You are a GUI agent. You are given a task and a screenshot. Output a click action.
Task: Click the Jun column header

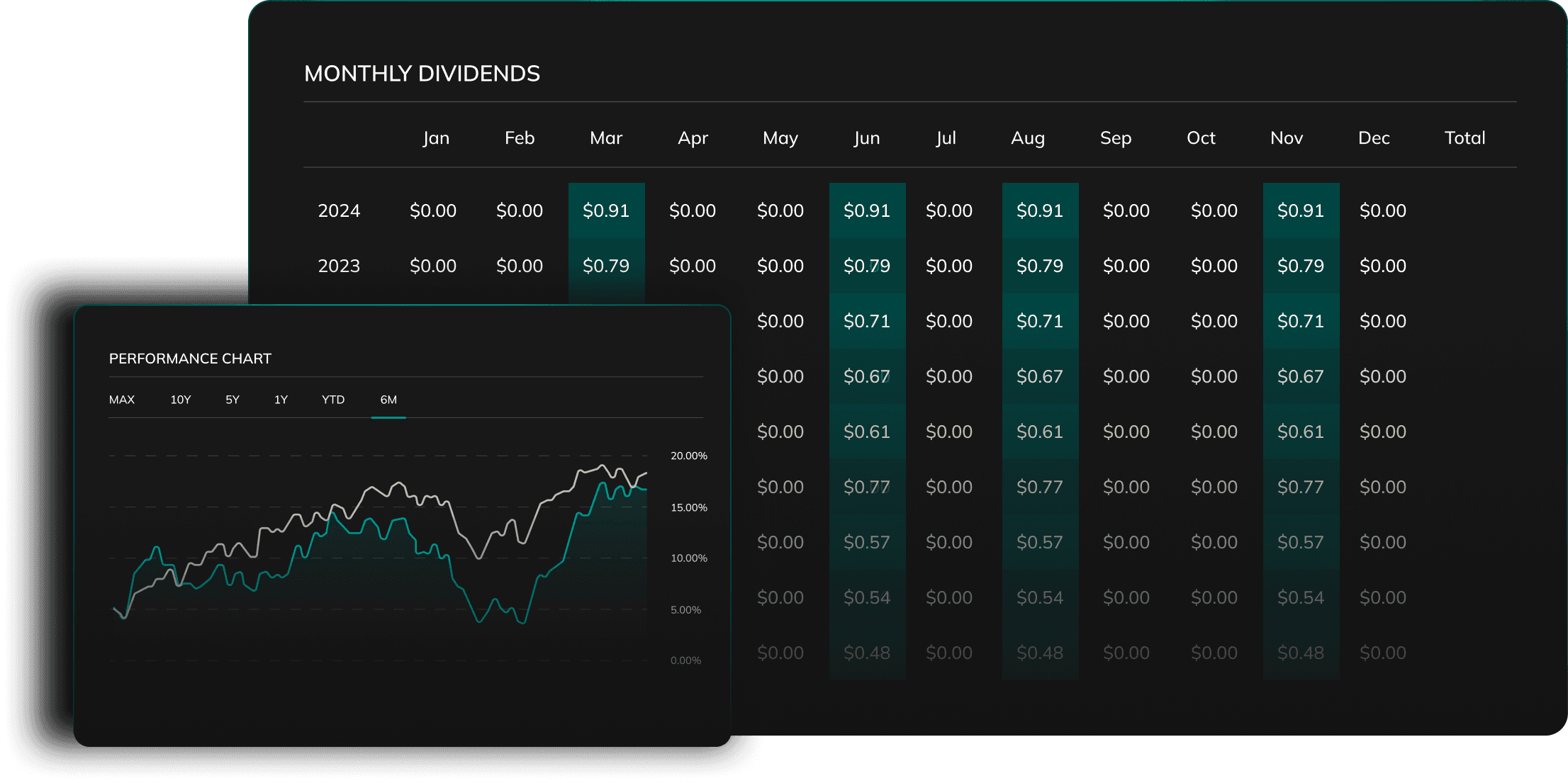click(x=866, y=138)
